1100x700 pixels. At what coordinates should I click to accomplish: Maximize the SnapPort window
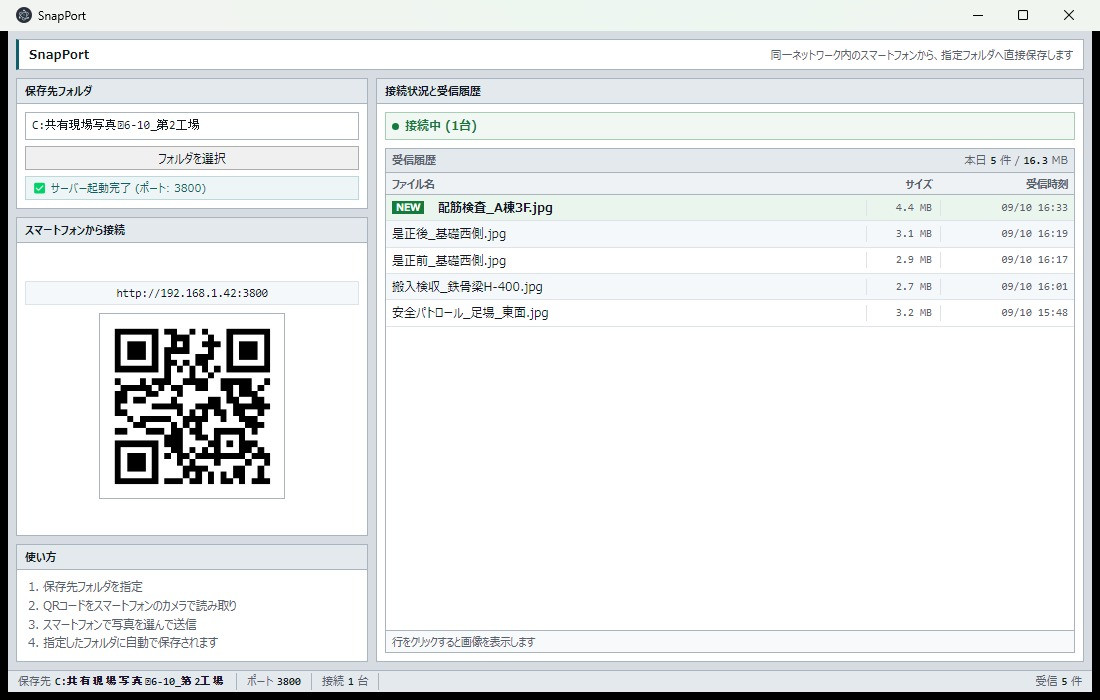coord(1023,15)
